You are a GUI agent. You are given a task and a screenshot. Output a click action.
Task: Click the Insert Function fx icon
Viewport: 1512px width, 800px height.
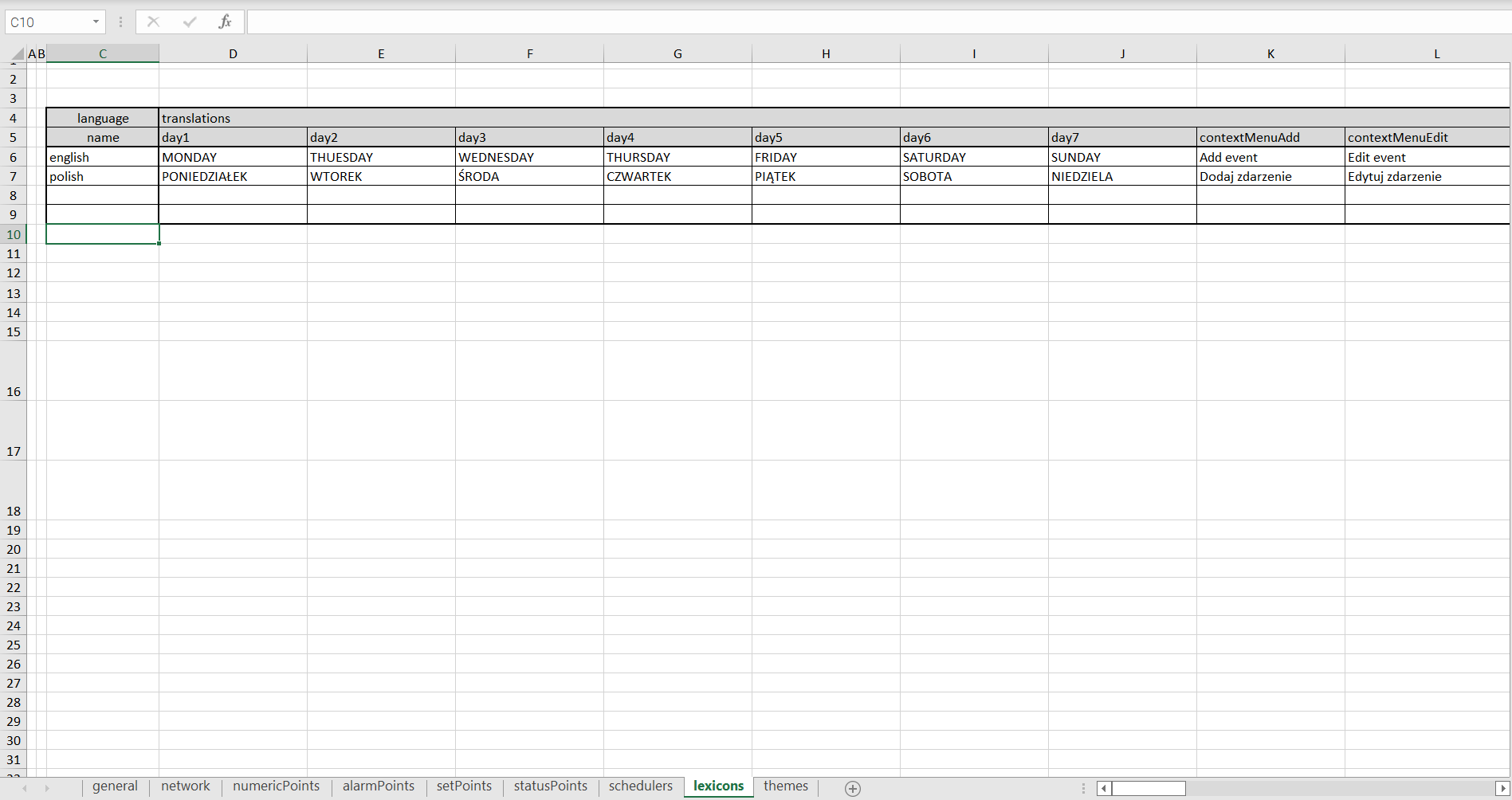point(225,22)
